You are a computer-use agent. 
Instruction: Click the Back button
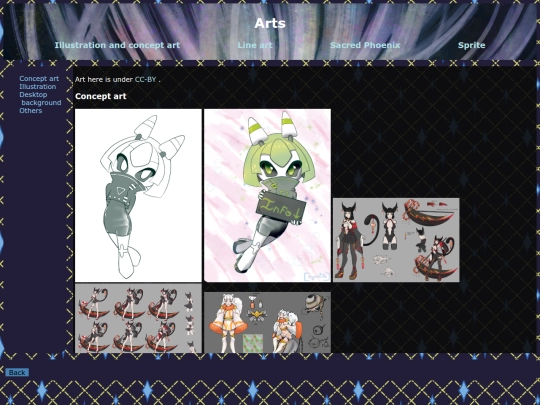point(17,372)
